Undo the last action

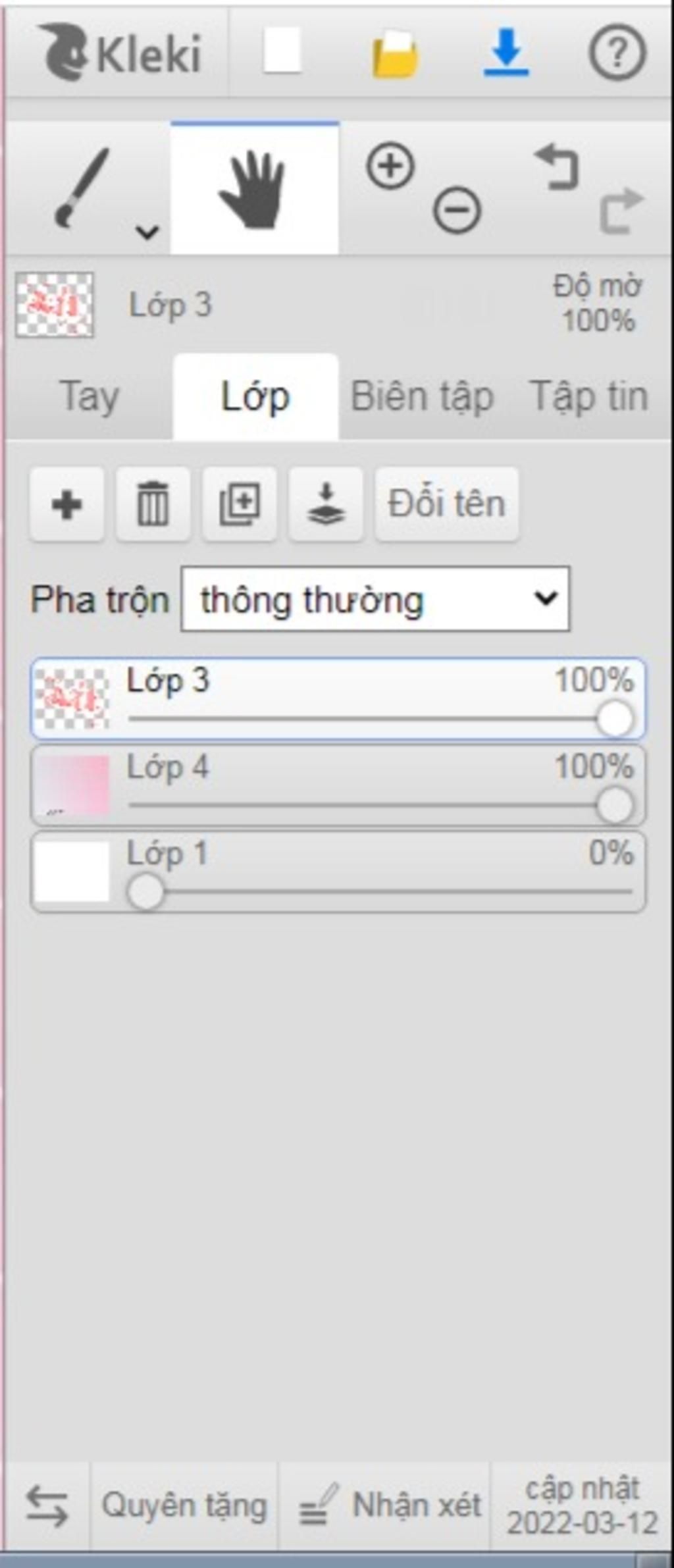pyautogui.click(x=557, y=167)
